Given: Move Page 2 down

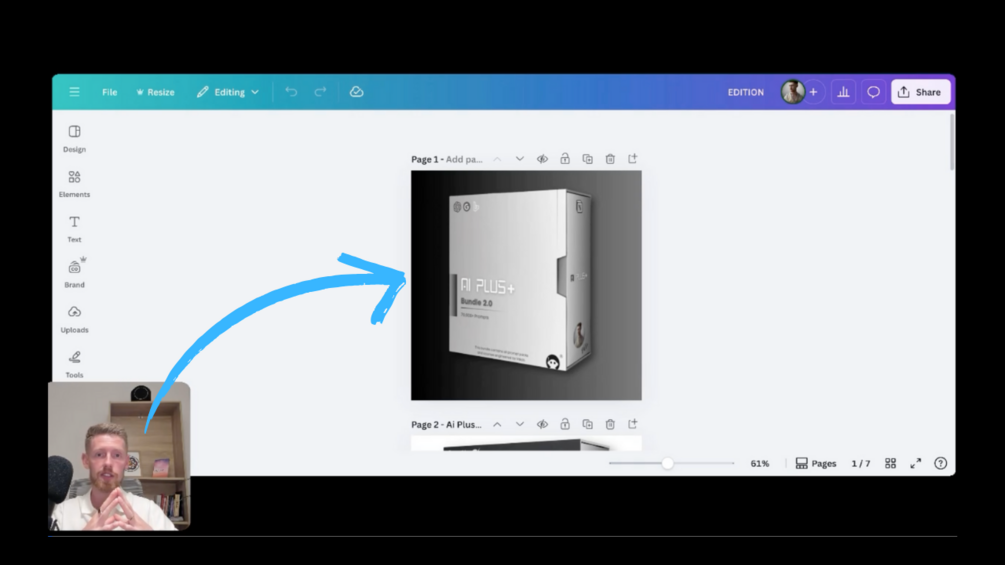Looking at the screenshot, I should (520, 424).
